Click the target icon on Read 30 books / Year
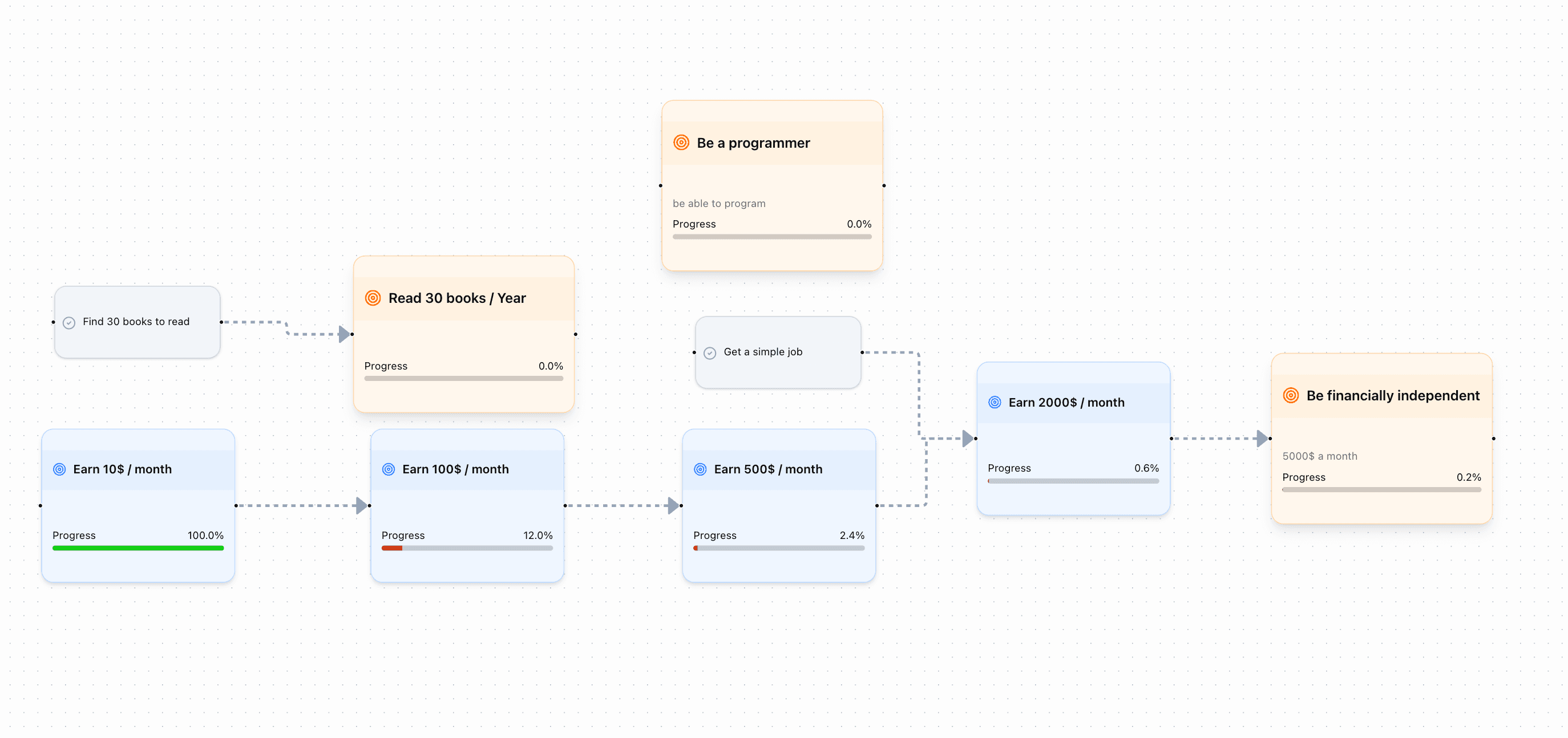Viewport: 1568px width, 738px height. [373, 298]
